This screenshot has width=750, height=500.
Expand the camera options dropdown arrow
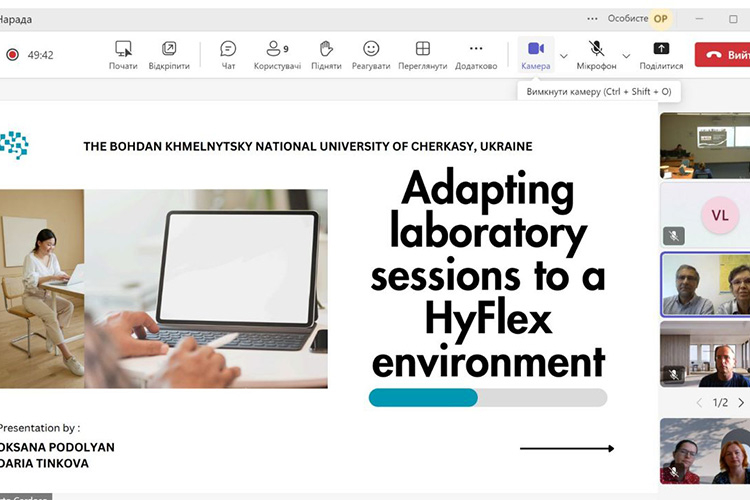[564, 55]
